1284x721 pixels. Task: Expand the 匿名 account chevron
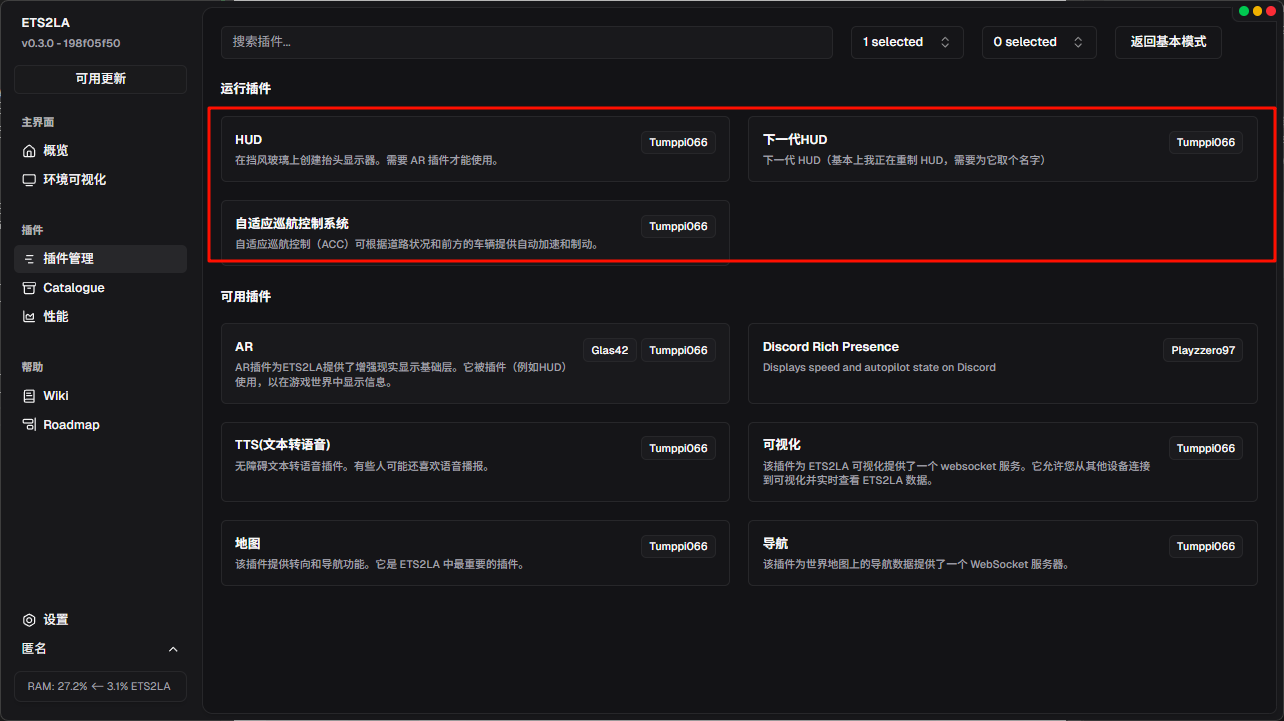pos(173,649)
